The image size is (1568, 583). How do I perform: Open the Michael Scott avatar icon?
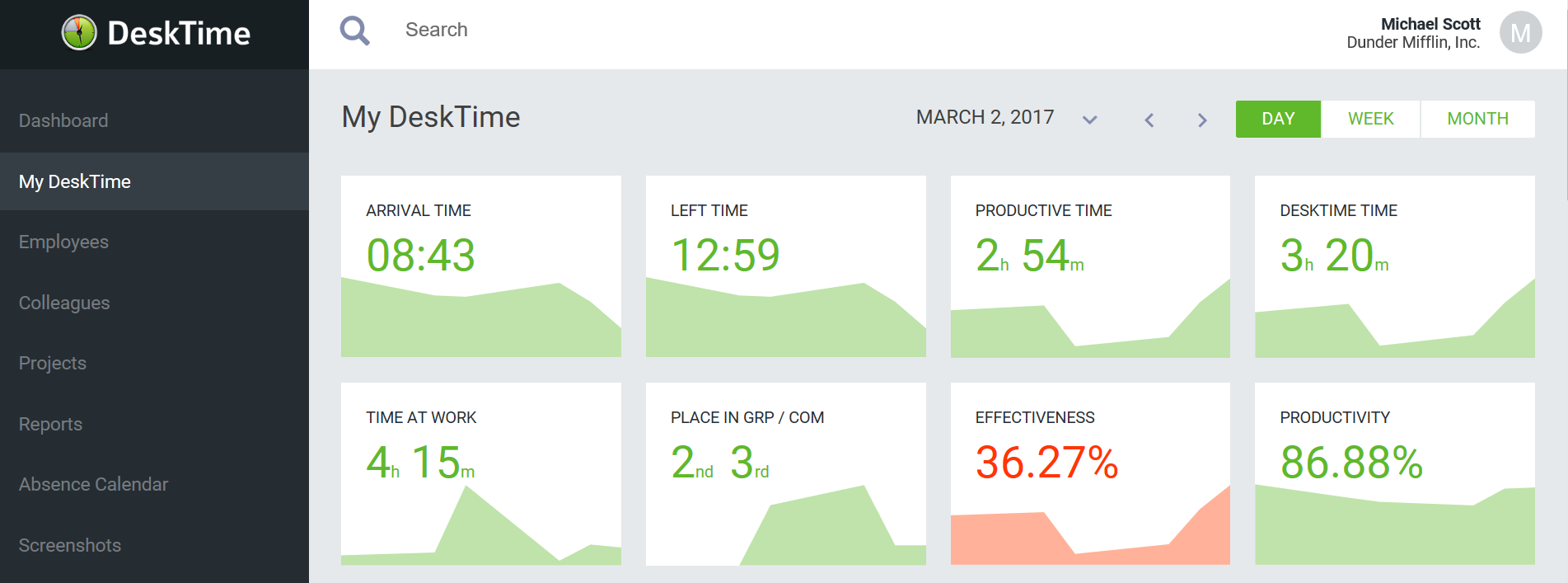click(1520, 33)
